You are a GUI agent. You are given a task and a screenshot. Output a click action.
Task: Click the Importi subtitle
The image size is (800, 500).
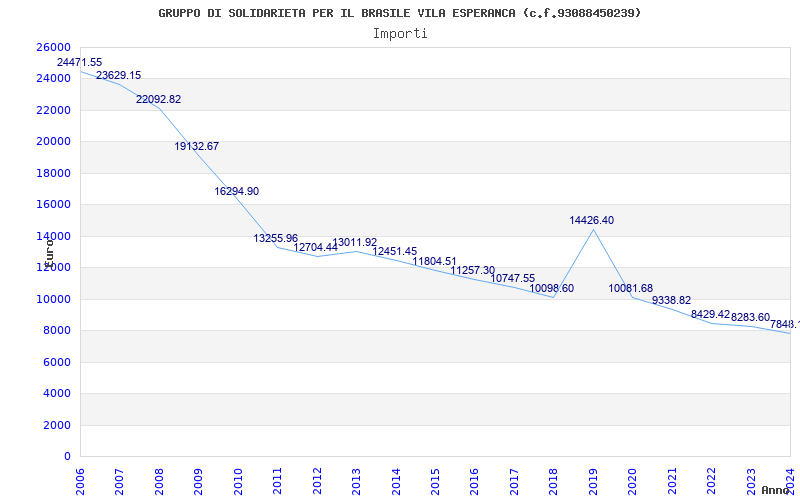coord(400,34)
